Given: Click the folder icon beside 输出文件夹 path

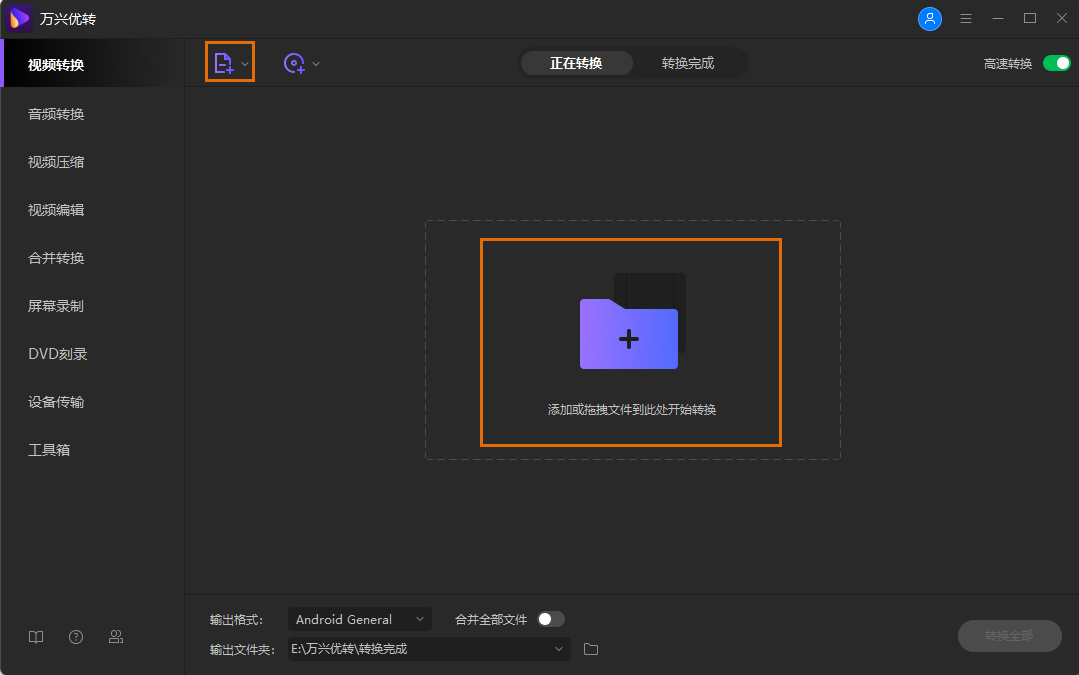Looking at the screenshot, I should 590,648.
